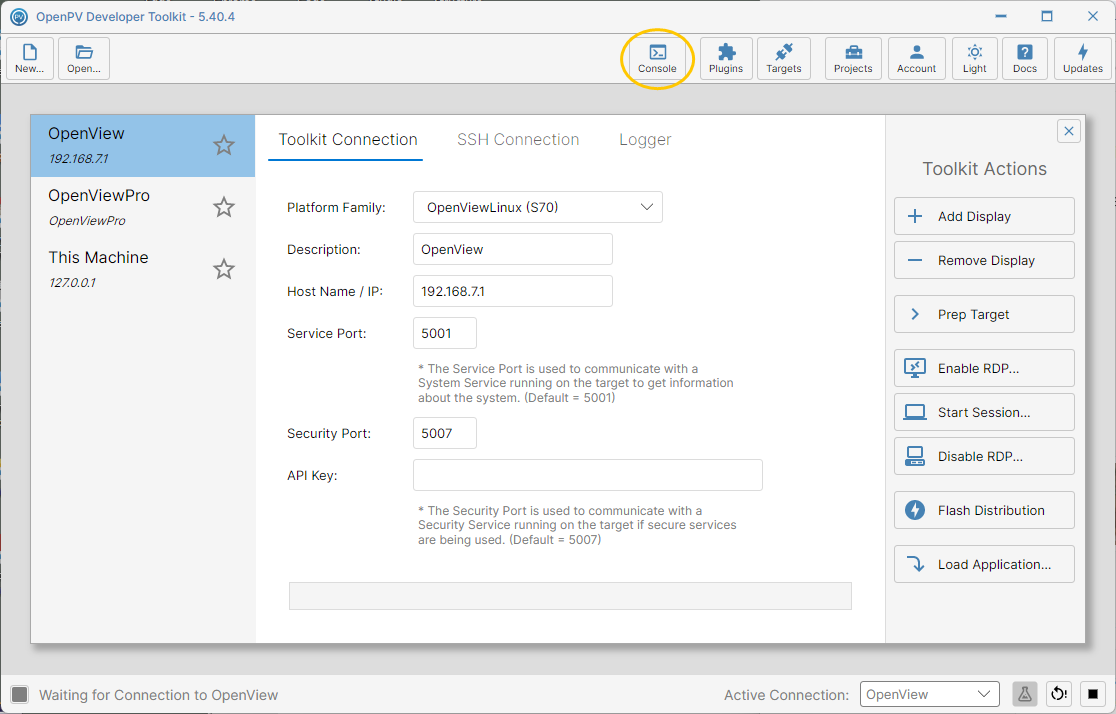
Task: Click the Add Display button
Action: click(x=984, y=216)
